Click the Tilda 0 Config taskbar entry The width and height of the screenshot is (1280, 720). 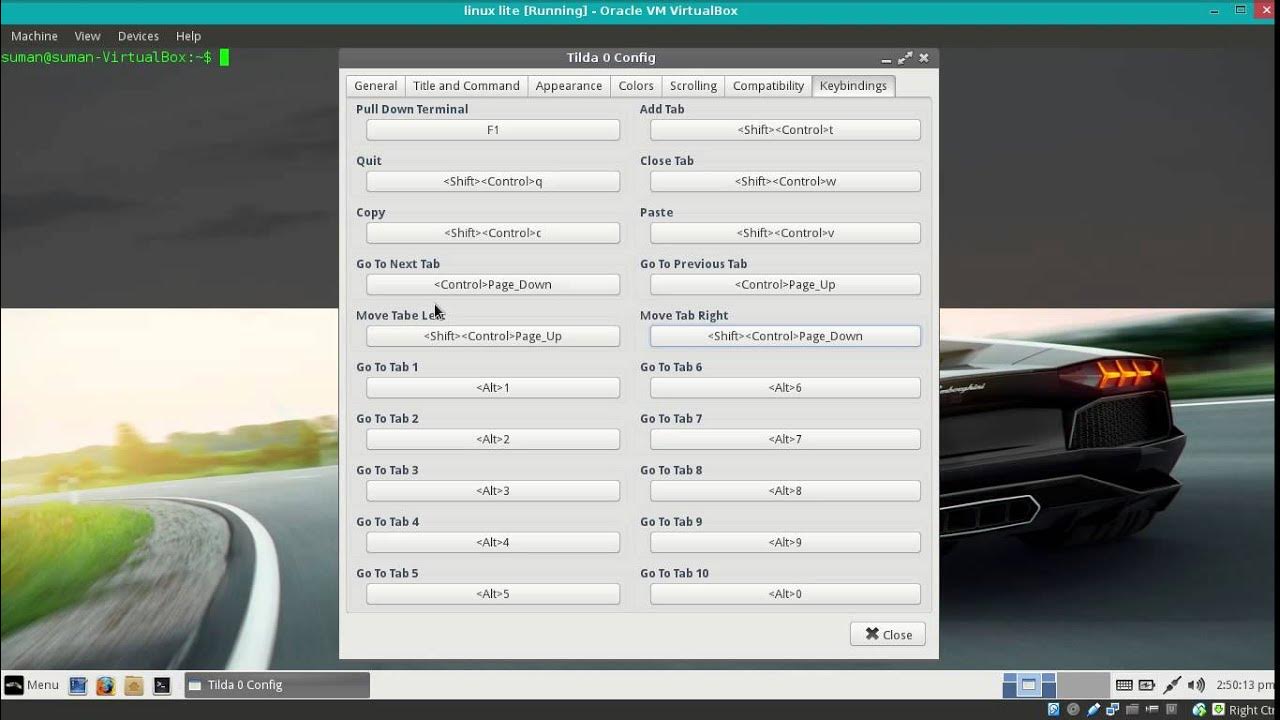277,685
